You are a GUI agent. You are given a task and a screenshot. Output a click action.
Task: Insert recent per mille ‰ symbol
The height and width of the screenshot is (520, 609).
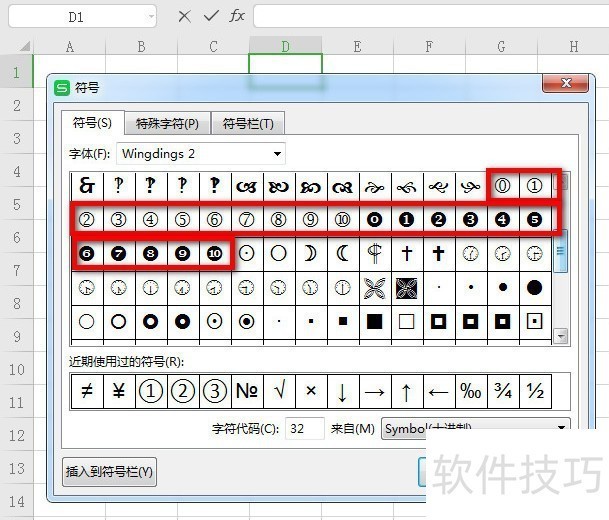(x=470, y=391)
